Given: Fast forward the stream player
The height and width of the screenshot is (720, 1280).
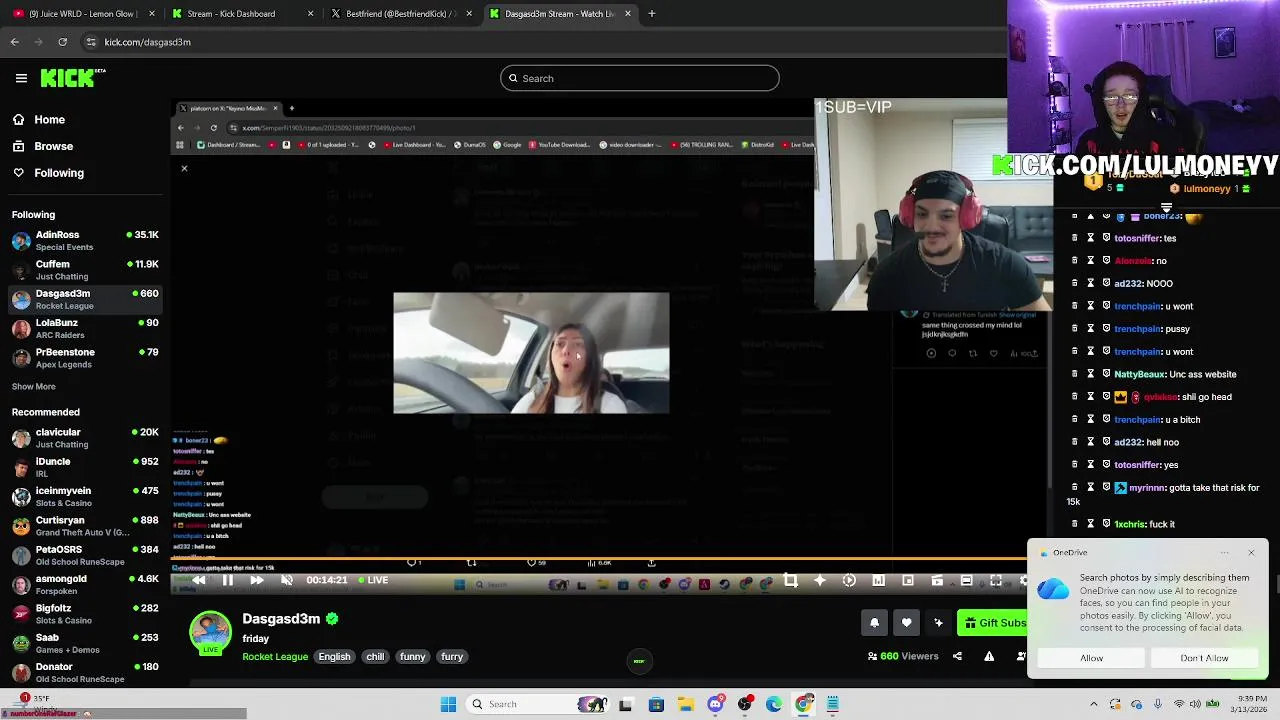Looking at the screenshot, I should point(257,580).
